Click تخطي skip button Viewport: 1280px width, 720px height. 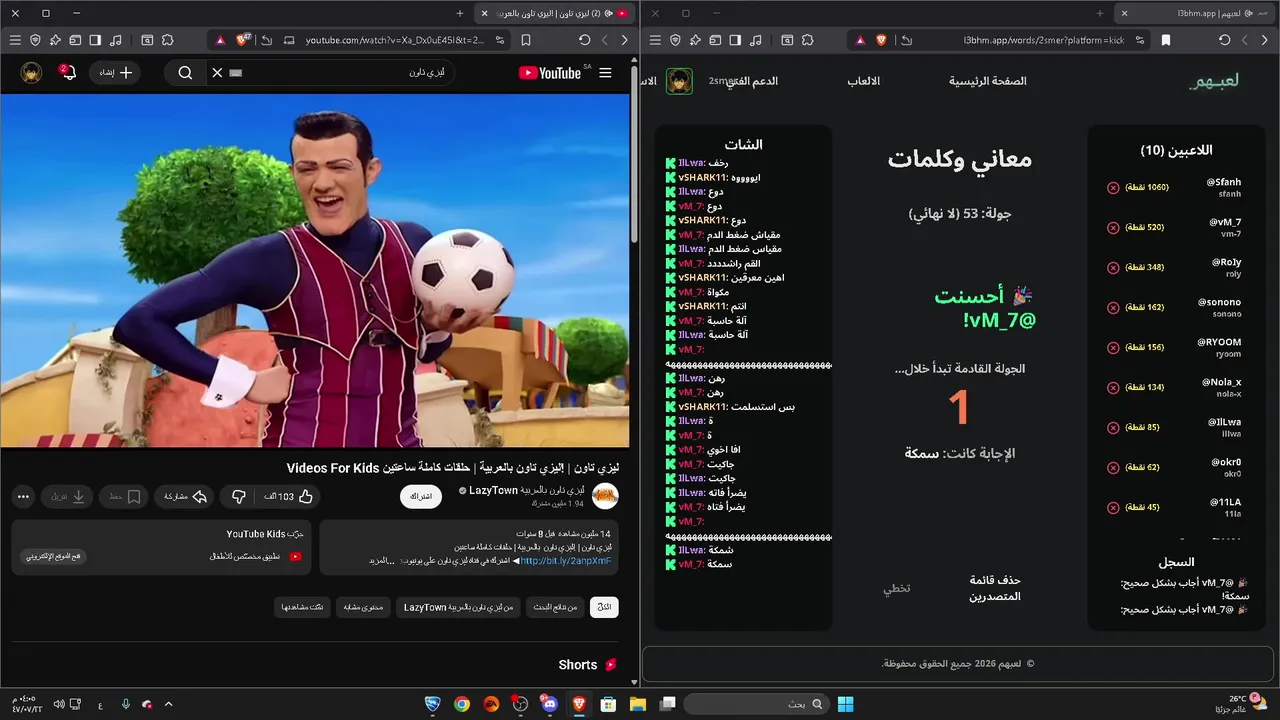click(897, 588)
